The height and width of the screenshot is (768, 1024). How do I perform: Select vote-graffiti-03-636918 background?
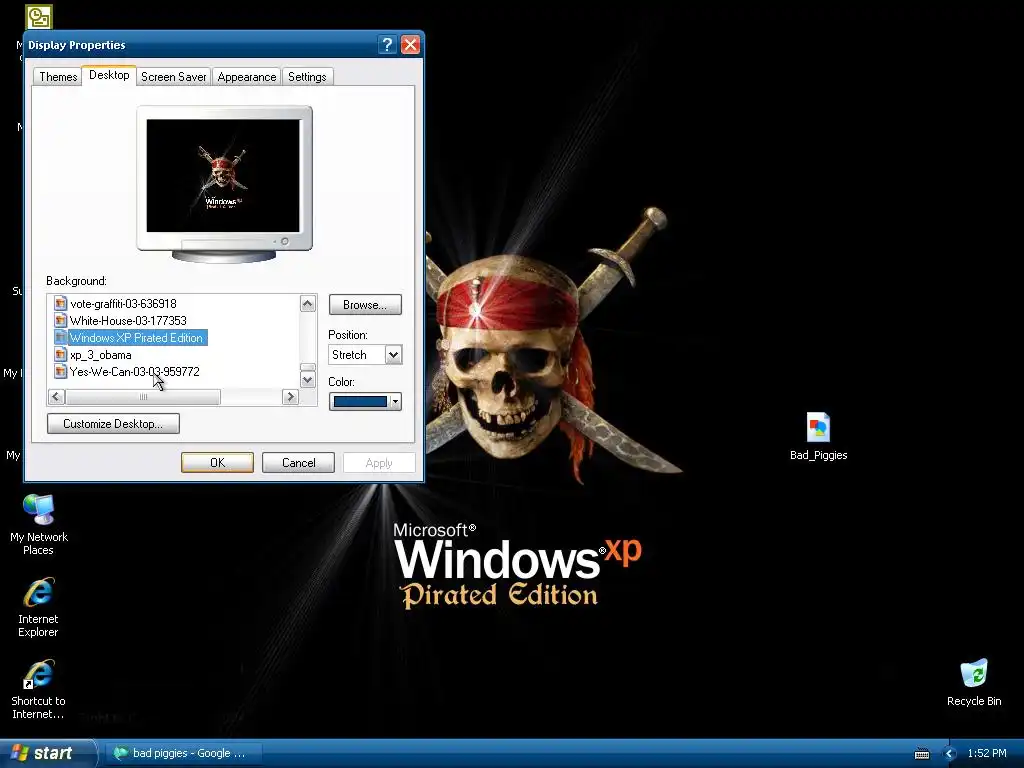click(123, 304)
